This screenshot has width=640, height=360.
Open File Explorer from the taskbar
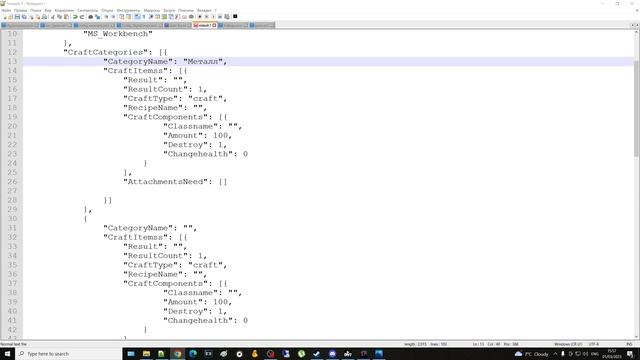146,353
